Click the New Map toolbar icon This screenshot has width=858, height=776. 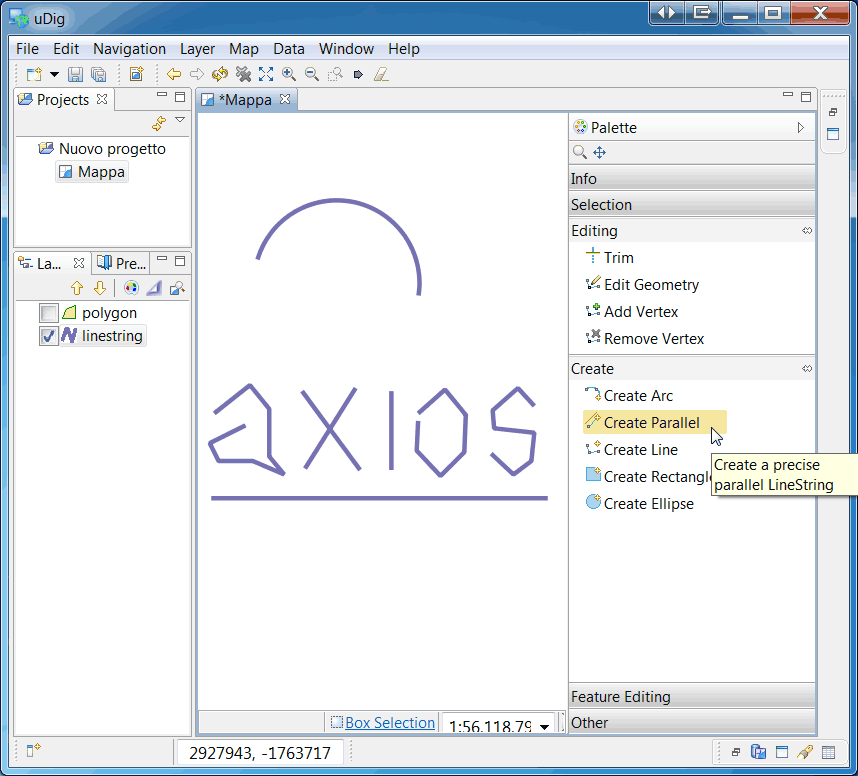click(x=136, y=74)
